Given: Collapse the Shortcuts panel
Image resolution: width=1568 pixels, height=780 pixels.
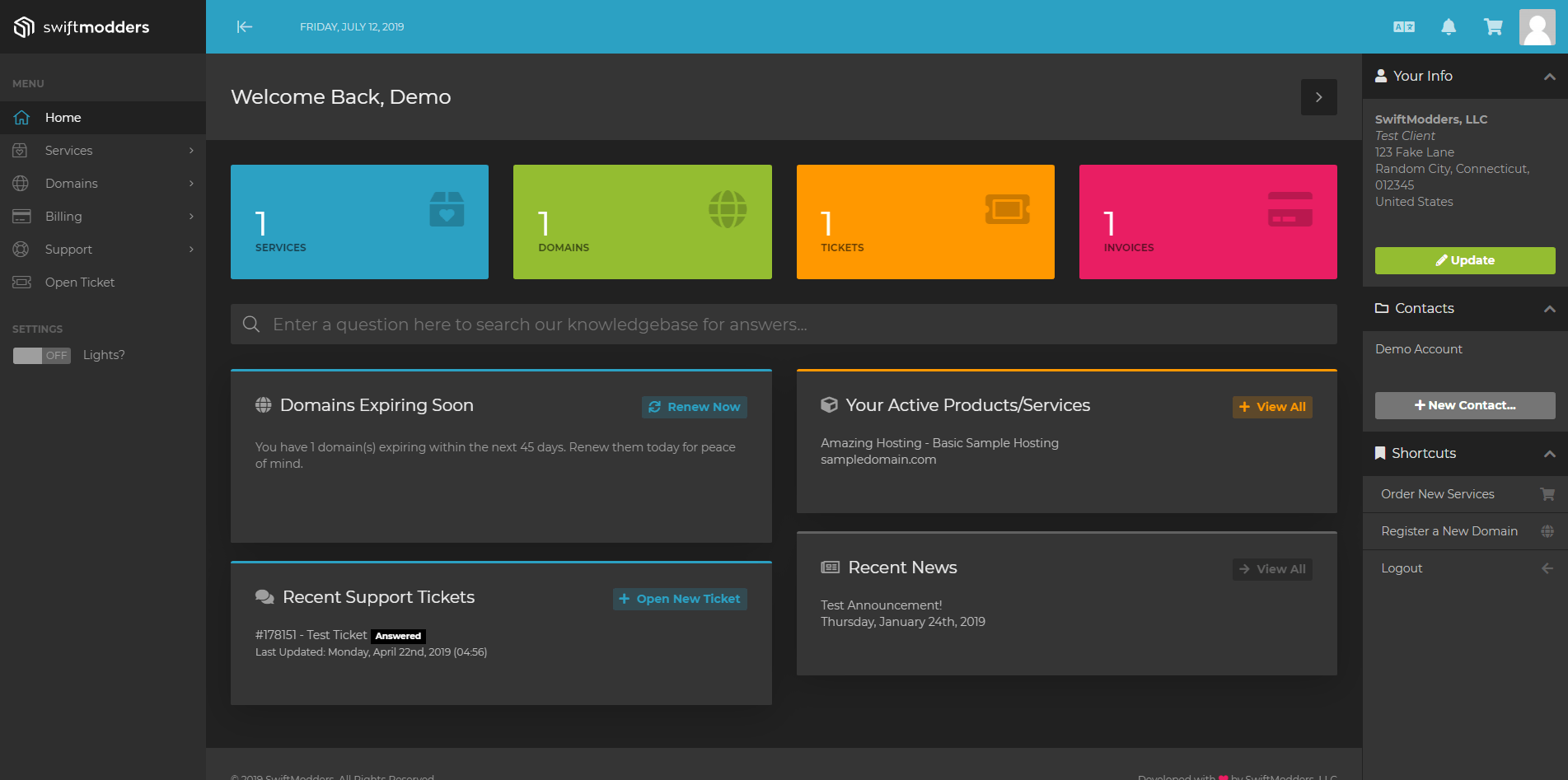Looking at the screenshot, I should point(1549,454).
